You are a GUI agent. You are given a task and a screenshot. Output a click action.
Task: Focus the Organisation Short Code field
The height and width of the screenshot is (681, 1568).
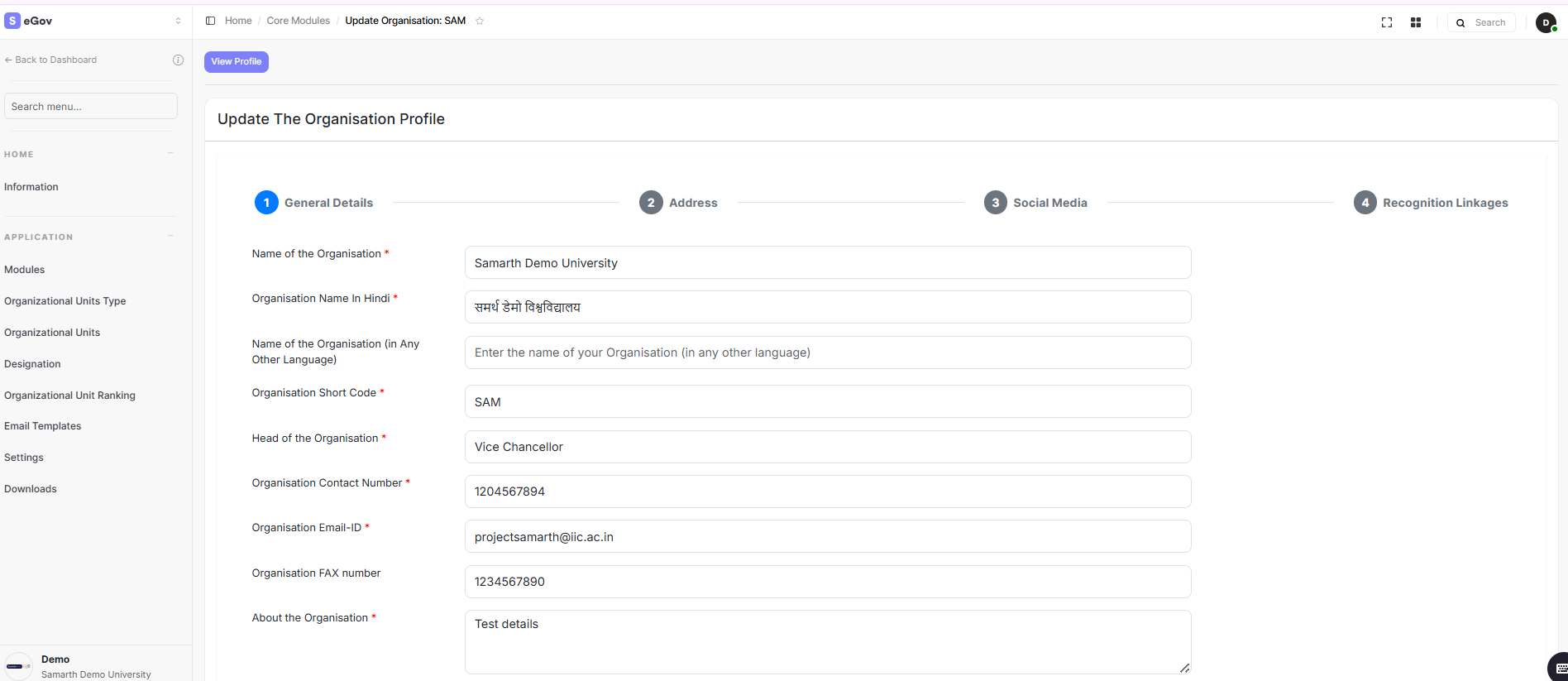(827, 401)
